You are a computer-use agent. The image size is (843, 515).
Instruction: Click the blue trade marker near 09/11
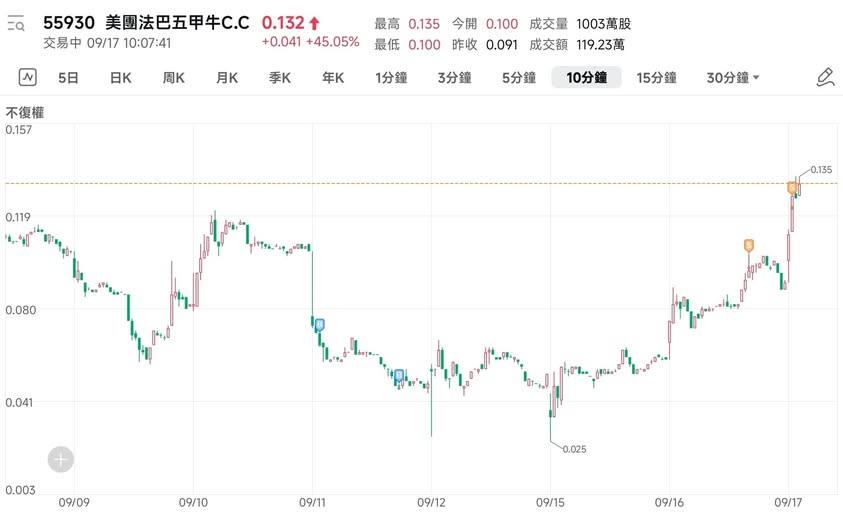click(320, 325)
